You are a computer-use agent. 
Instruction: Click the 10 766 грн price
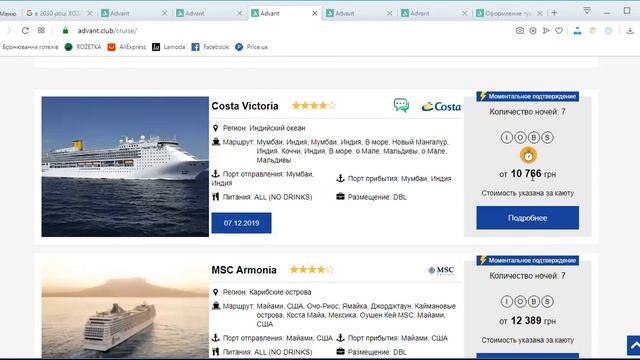[x=527, y=174]
